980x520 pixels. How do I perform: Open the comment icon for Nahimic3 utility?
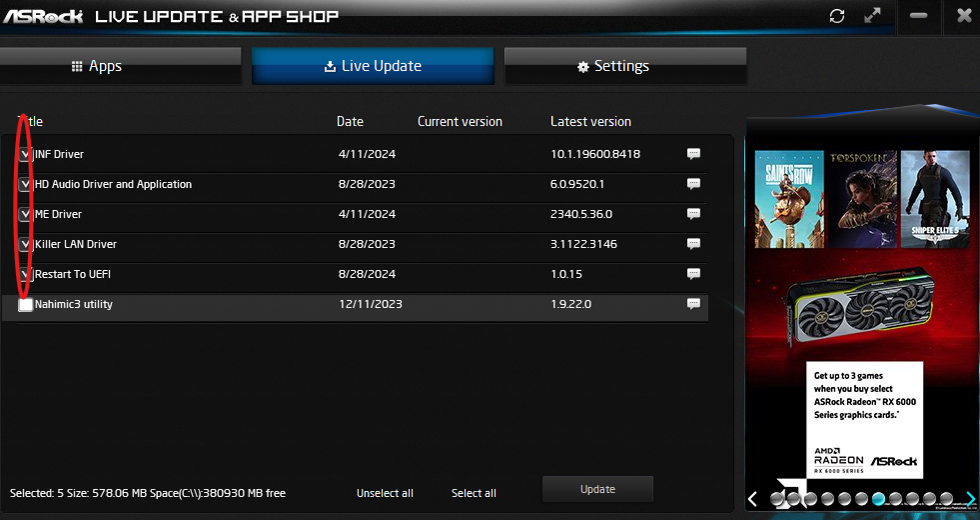(x=693, y=304)
